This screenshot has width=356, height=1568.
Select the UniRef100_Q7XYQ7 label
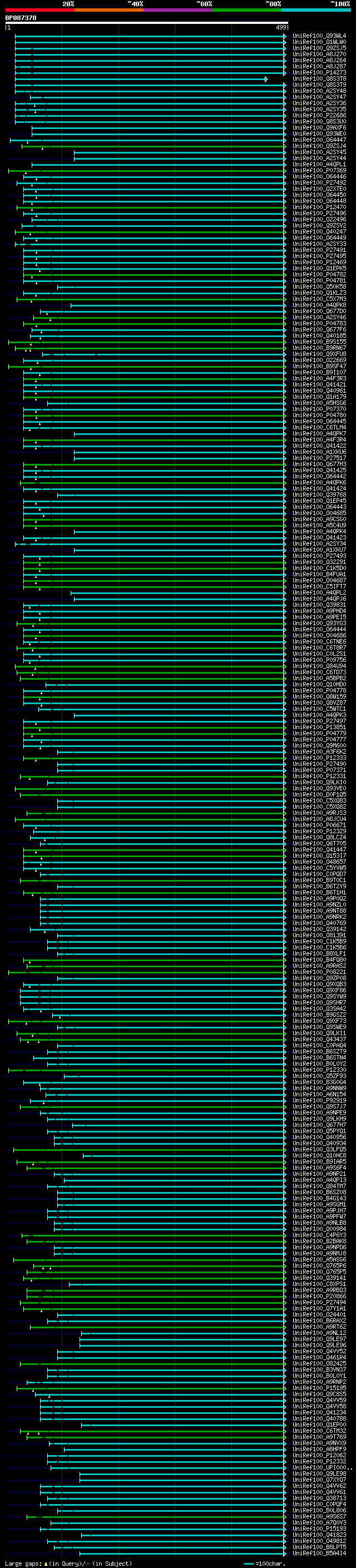tap(319, 1480)
